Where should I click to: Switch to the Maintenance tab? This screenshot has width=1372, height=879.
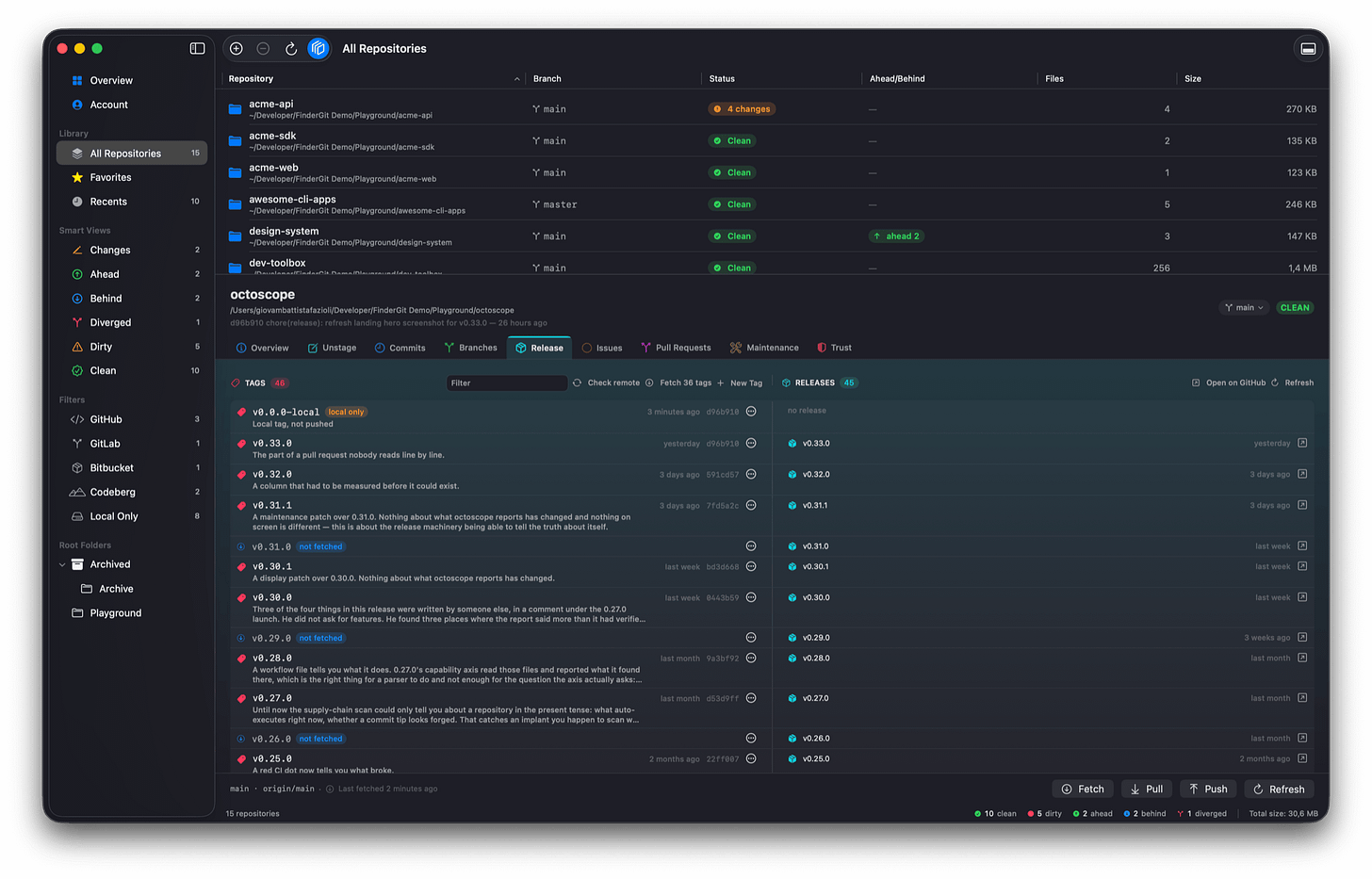coord(764,348)
